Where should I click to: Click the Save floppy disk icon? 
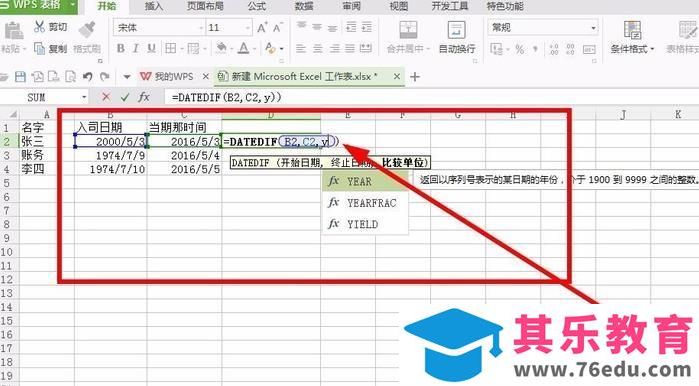pyautogui.click(x=20, y=77)
